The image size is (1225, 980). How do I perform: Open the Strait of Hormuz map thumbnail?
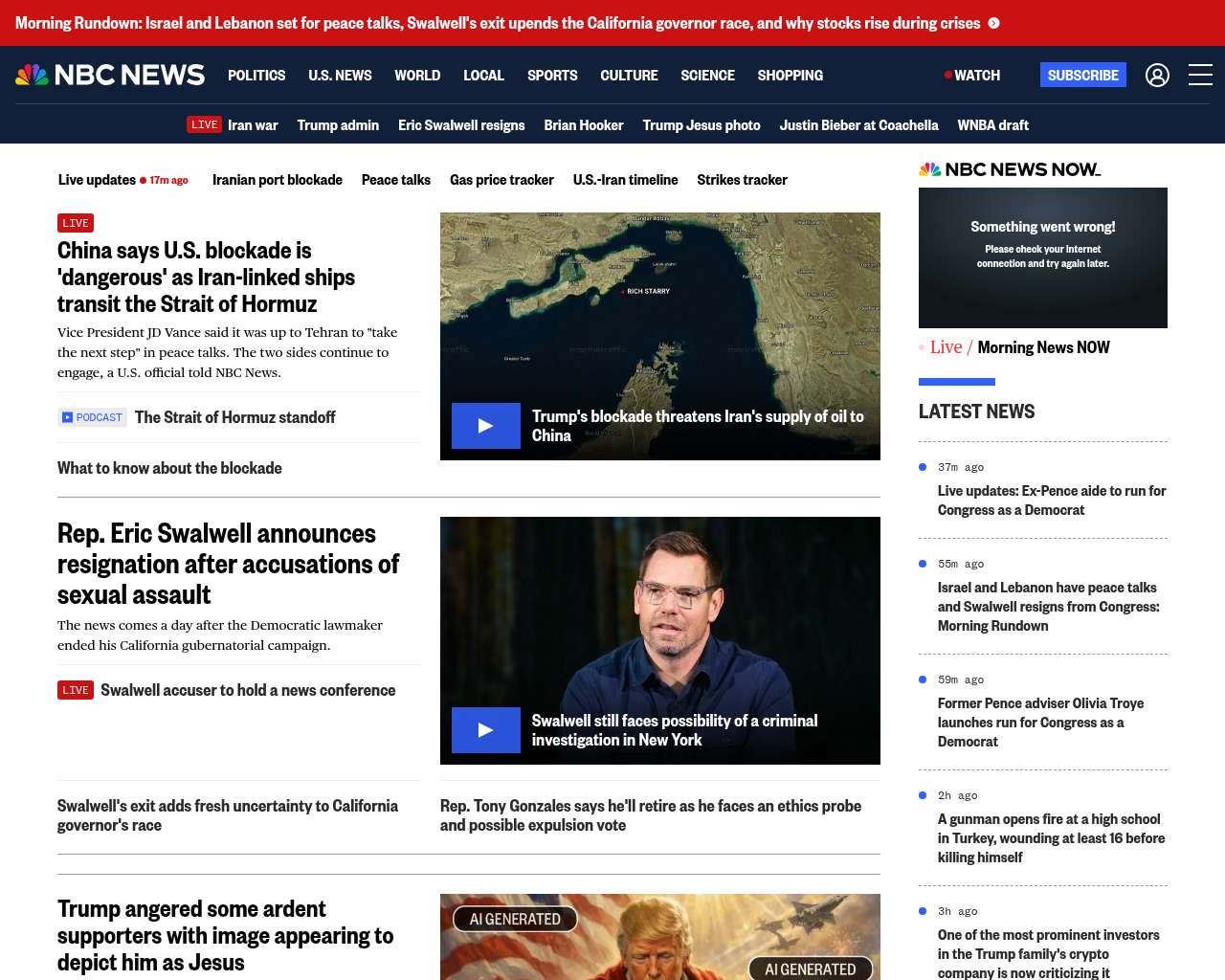tap(659, 306)
